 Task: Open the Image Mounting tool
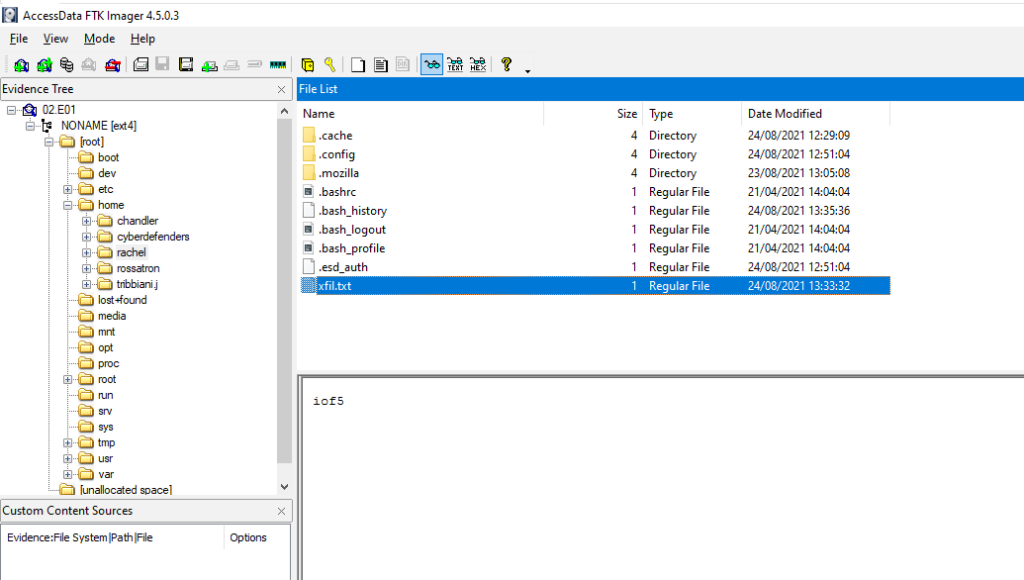[x=66, y=64]
